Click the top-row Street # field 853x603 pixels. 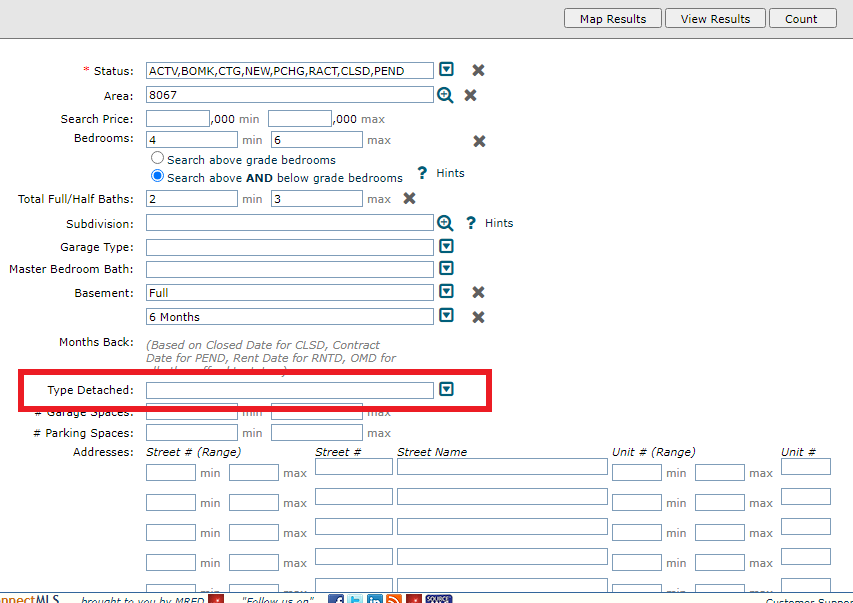tap(354, 466)
